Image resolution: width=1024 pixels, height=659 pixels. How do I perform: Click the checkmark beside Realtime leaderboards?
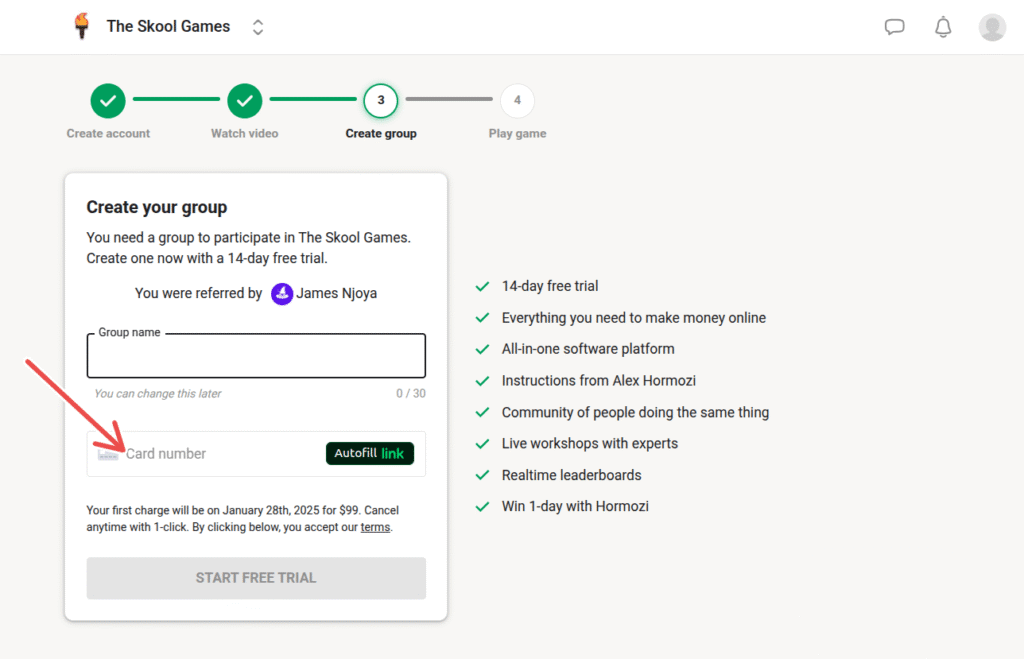tap(483, 476)
